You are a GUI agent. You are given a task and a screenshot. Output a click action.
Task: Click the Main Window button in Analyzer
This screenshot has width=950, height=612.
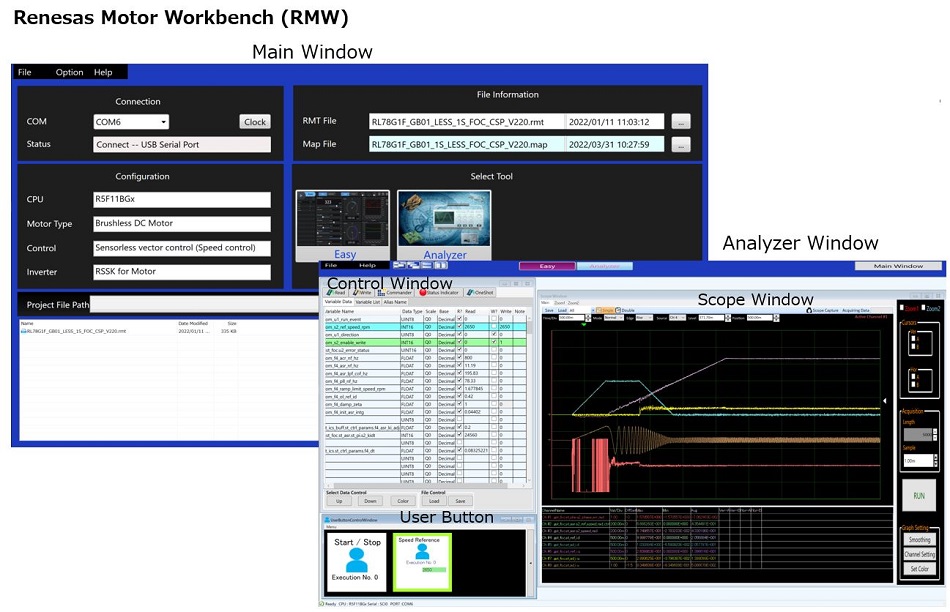pyautogui.click(x=899, y=266)
